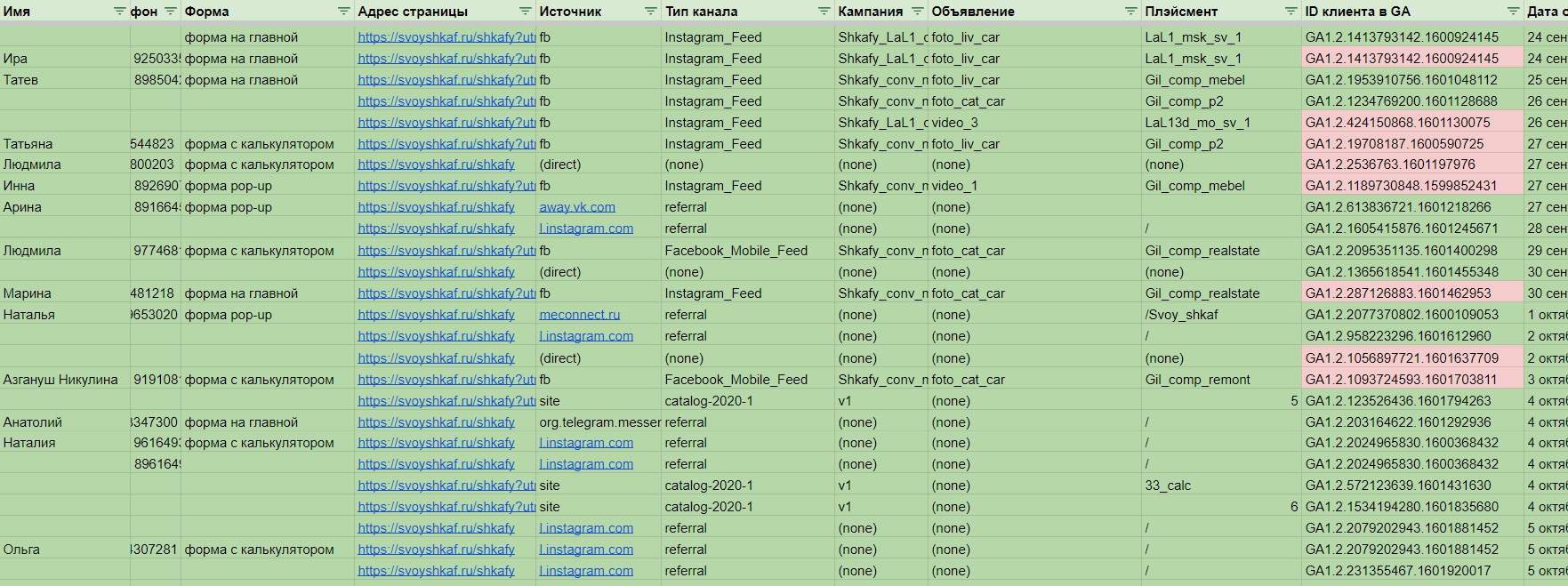Select the Facebook_Mobile_Feed cell in Людмила row
The image size is (1568, 586).
pos(736,251)
